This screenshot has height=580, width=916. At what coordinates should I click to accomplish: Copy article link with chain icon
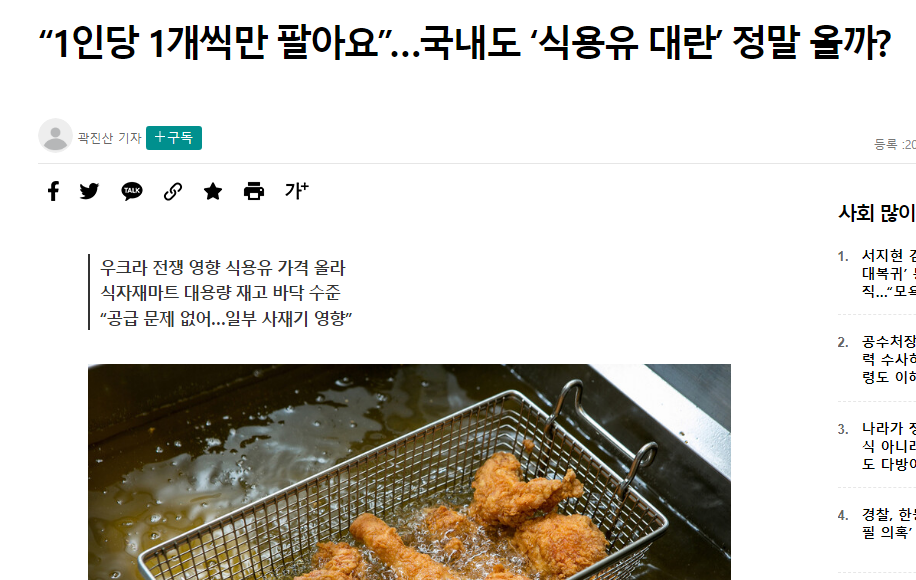[172, 191]
